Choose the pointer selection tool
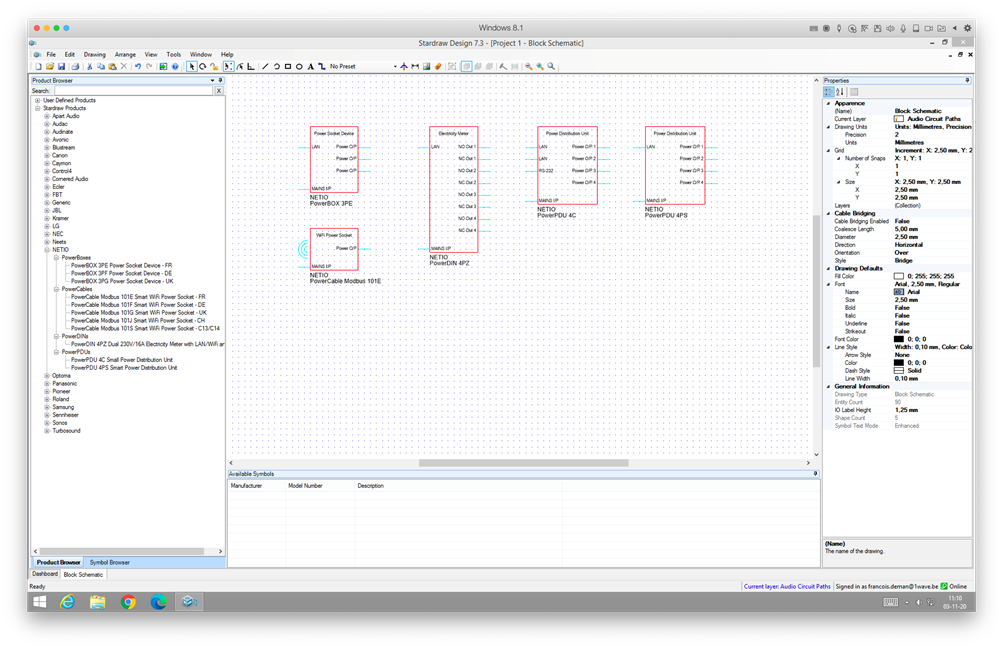Image resolution: width=1003 pixels, height=648 pixels. [x=191, y=67]
